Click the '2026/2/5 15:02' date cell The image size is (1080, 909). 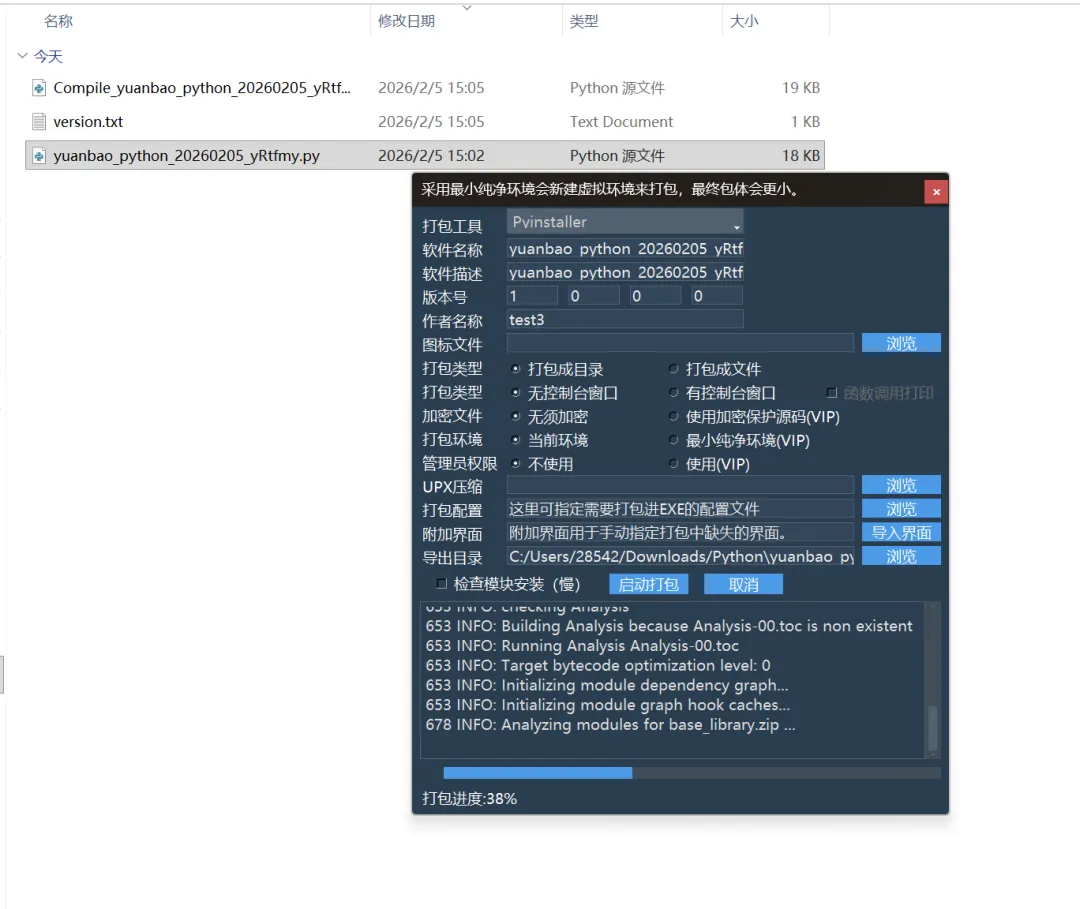[x=431, y=156]
